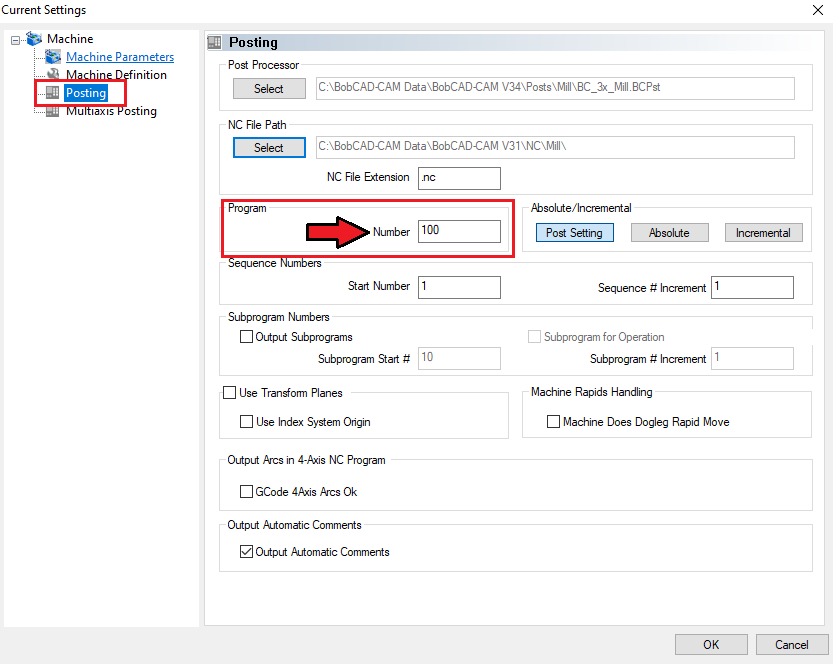Click the Absolute button
835x665 pixels.
click(669, 232)
